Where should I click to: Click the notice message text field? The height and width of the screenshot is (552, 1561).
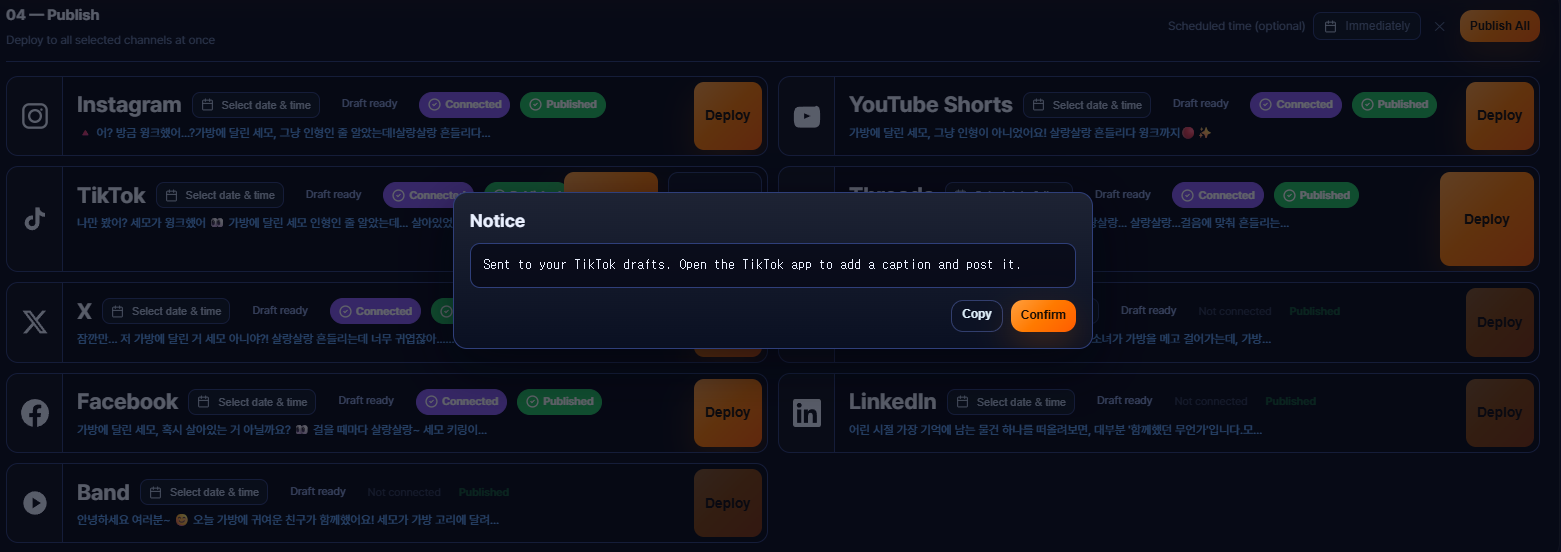click(772, 265)
